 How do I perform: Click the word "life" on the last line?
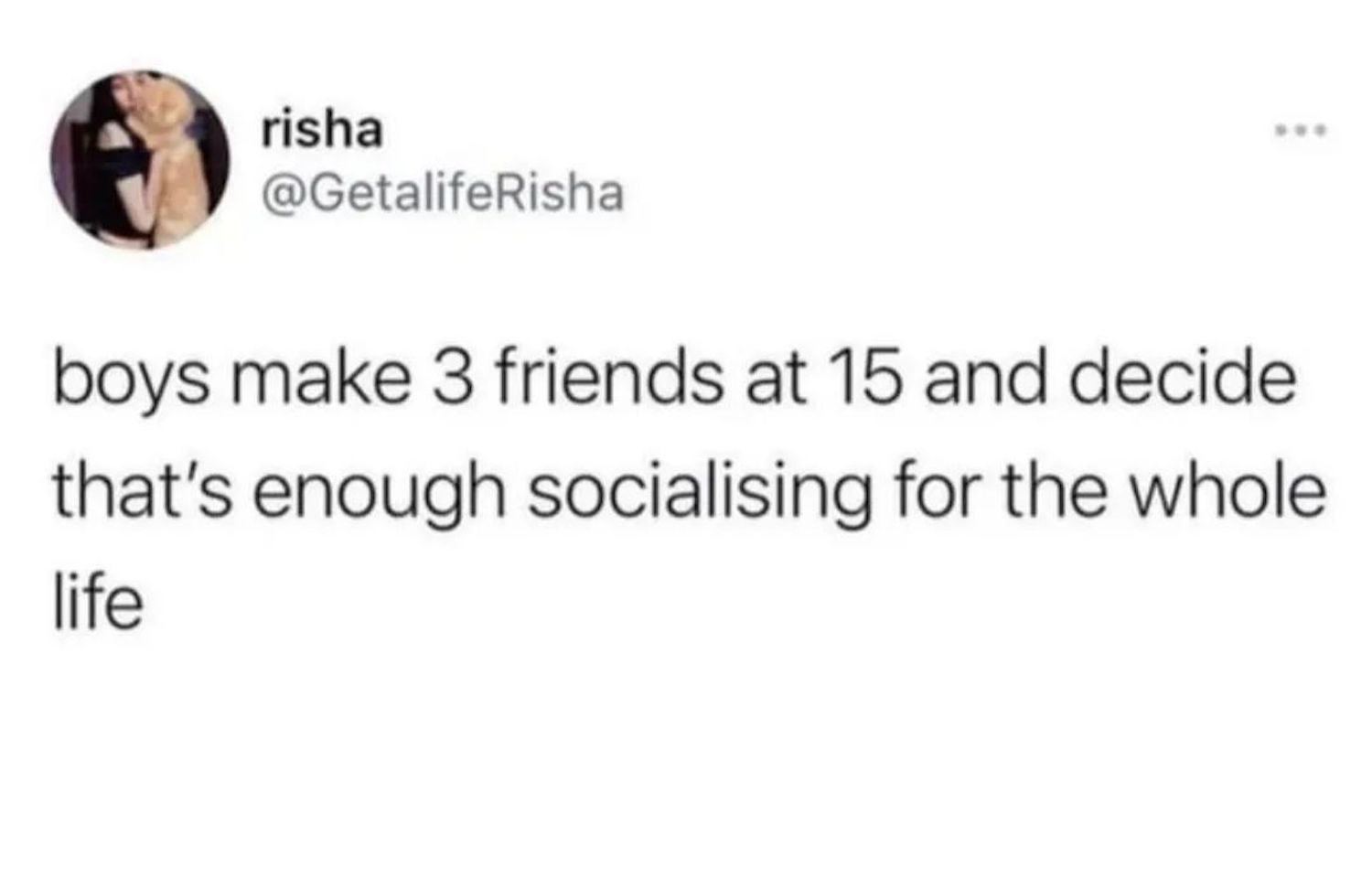pos(98,602)
